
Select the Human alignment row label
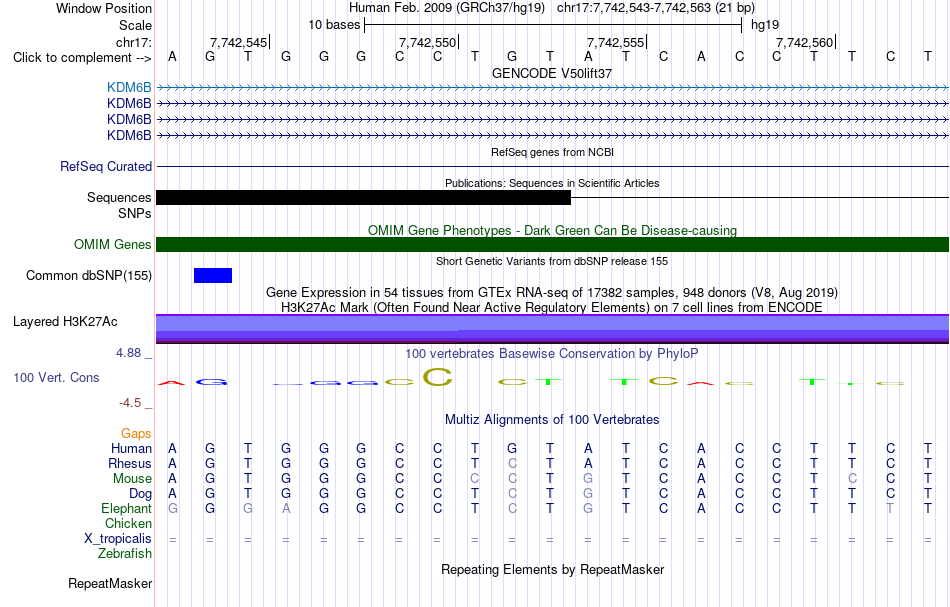pos(131,448)
